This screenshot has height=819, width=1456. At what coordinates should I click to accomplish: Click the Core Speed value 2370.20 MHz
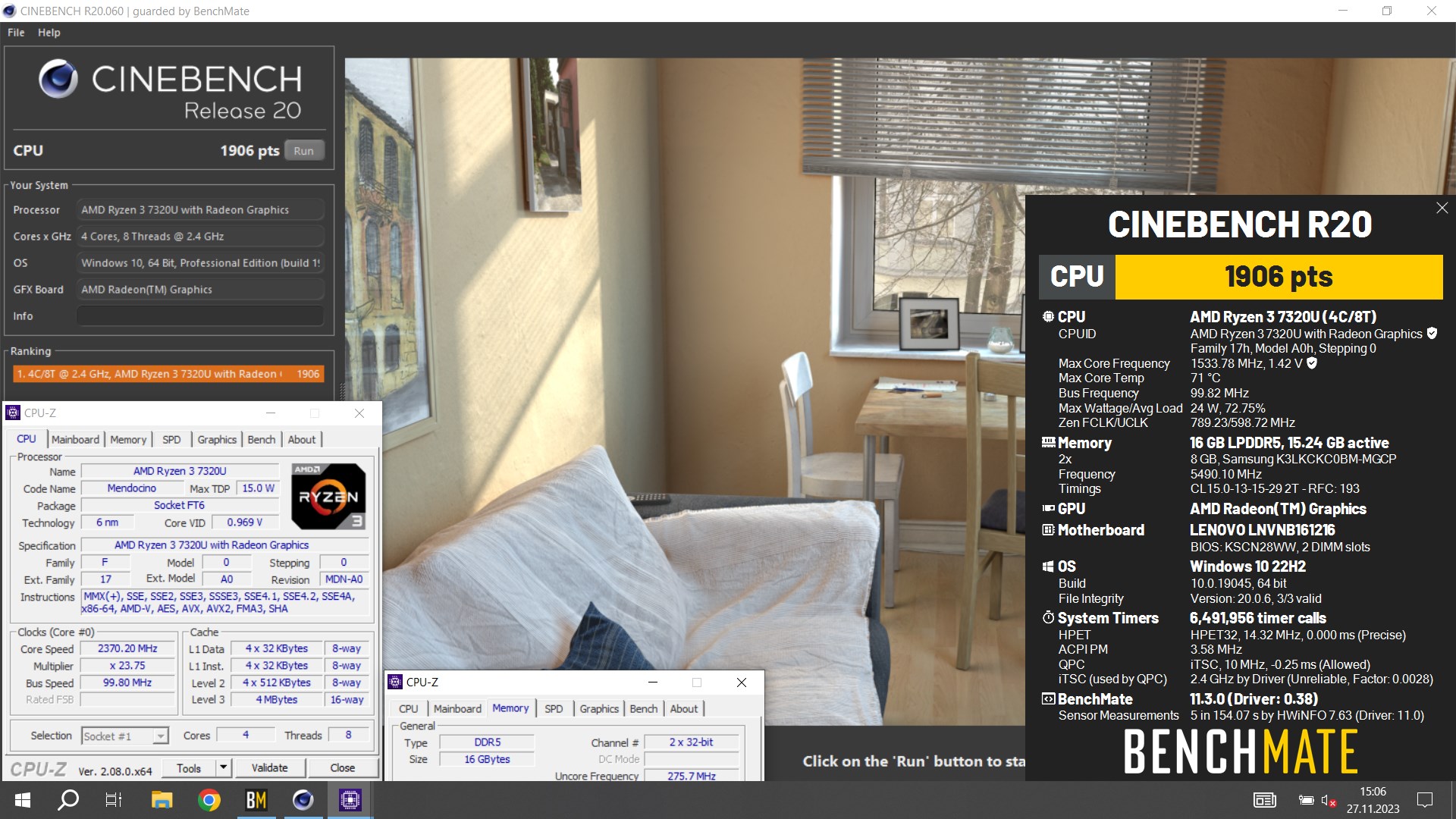127,648
